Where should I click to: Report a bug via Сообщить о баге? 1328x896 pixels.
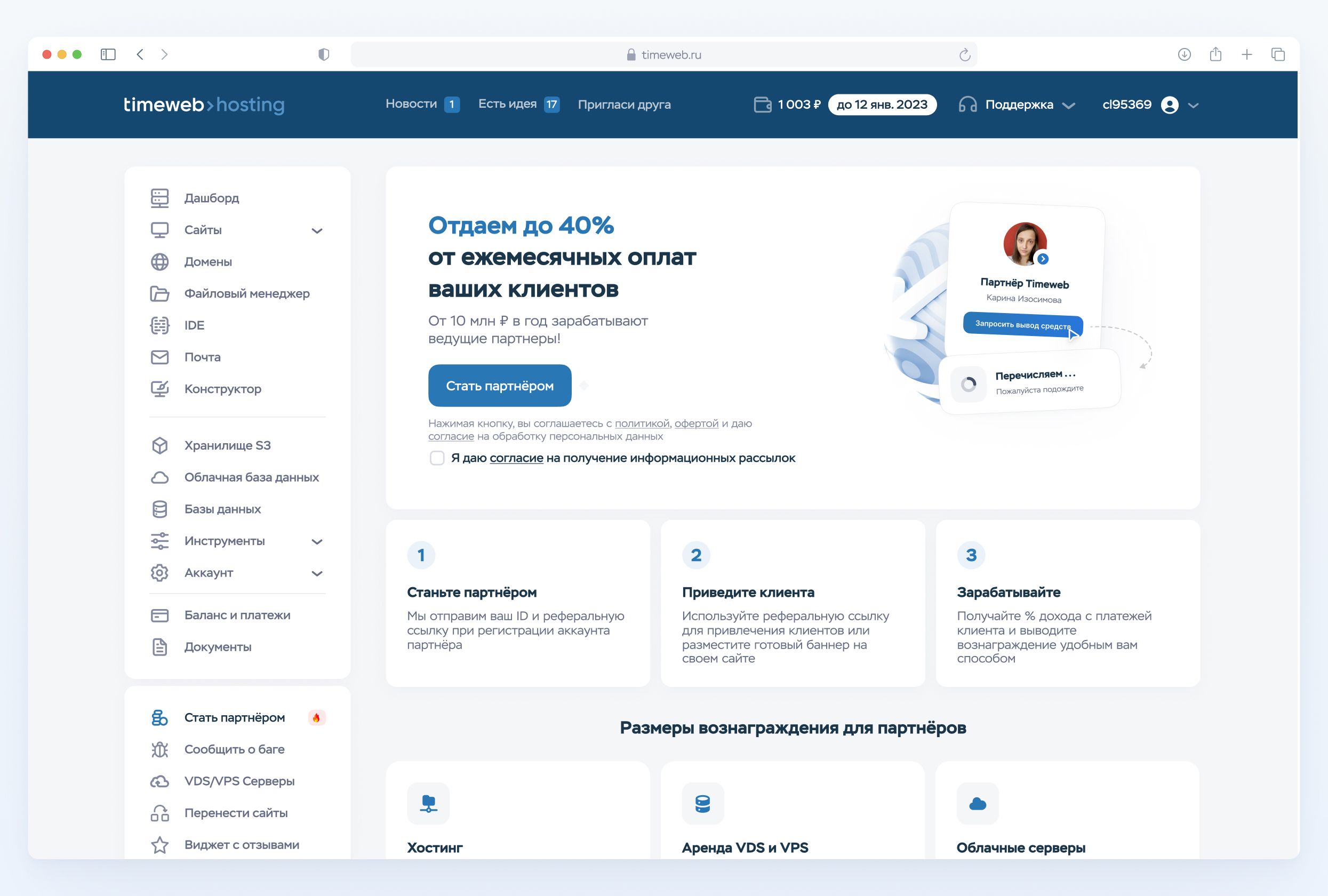pyautogui.click(x=234, y=749)
